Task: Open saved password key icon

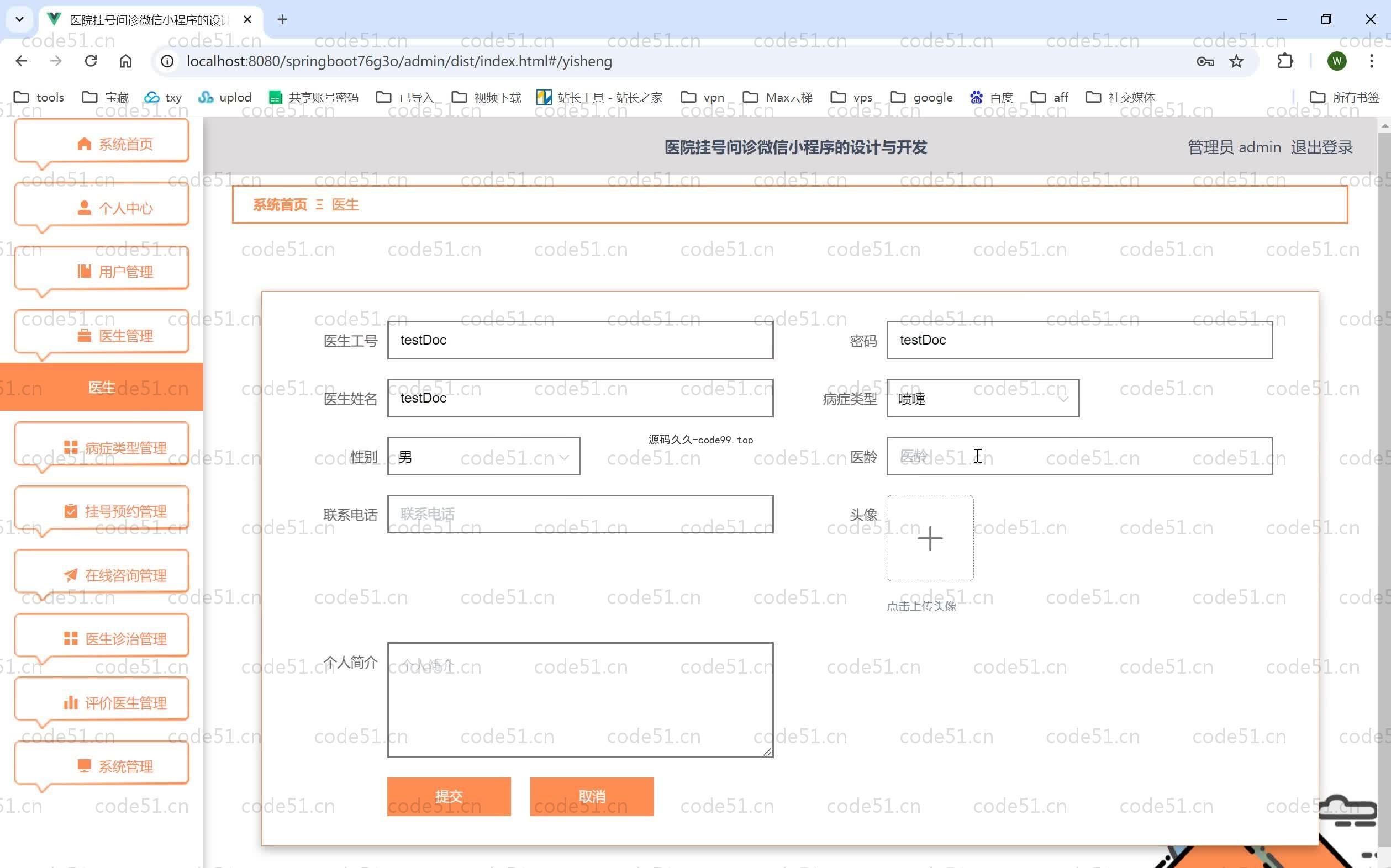Action: coord(1205,61)
